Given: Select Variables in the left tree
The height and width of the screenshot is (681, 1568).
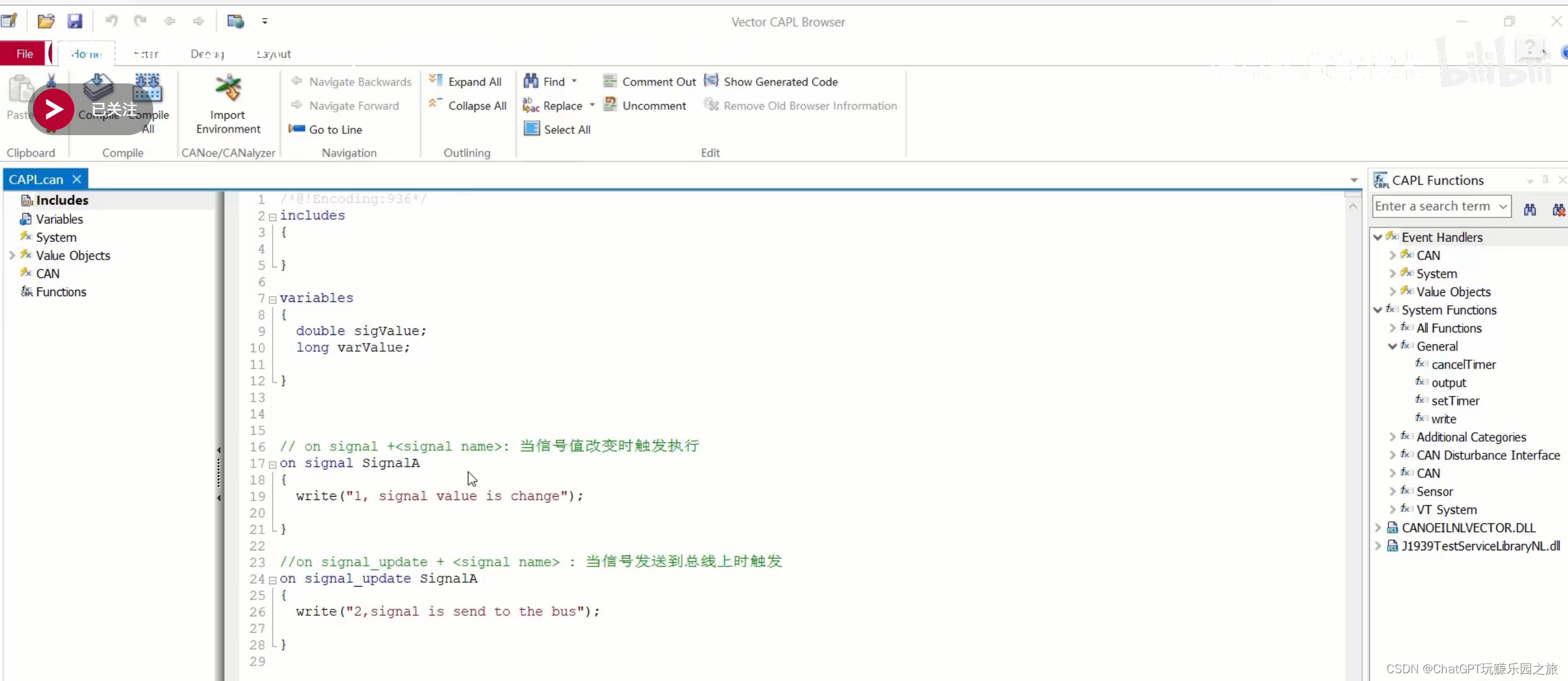Looking at the screenshot, I should (x=59, y=219).
